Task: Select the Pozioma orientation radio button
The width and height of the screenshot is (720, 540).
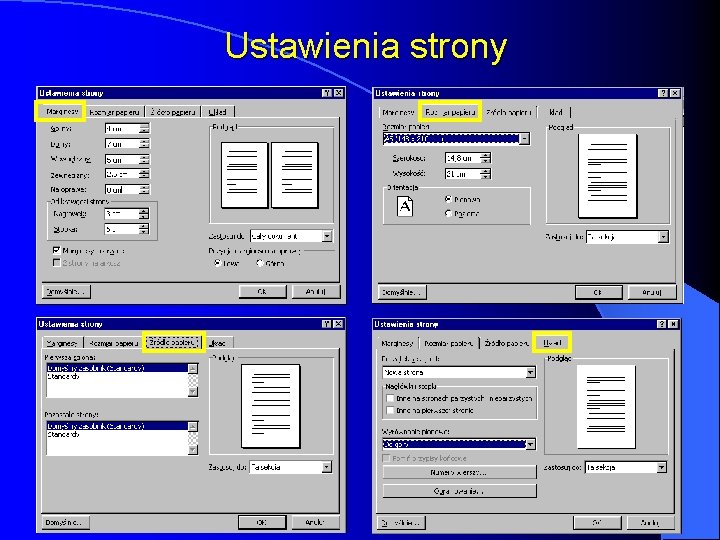Action: coord(449,214)
